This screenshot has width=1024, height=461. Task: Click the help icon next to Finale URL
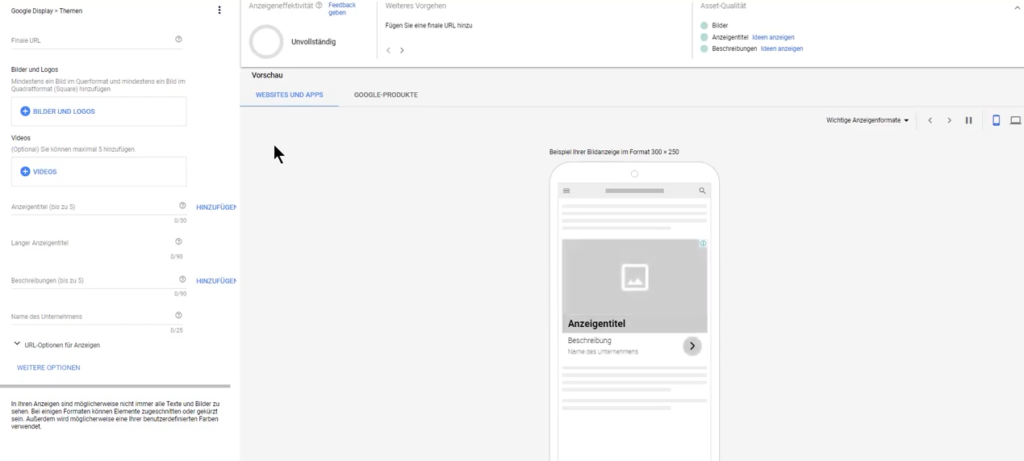tap(178, 40)
